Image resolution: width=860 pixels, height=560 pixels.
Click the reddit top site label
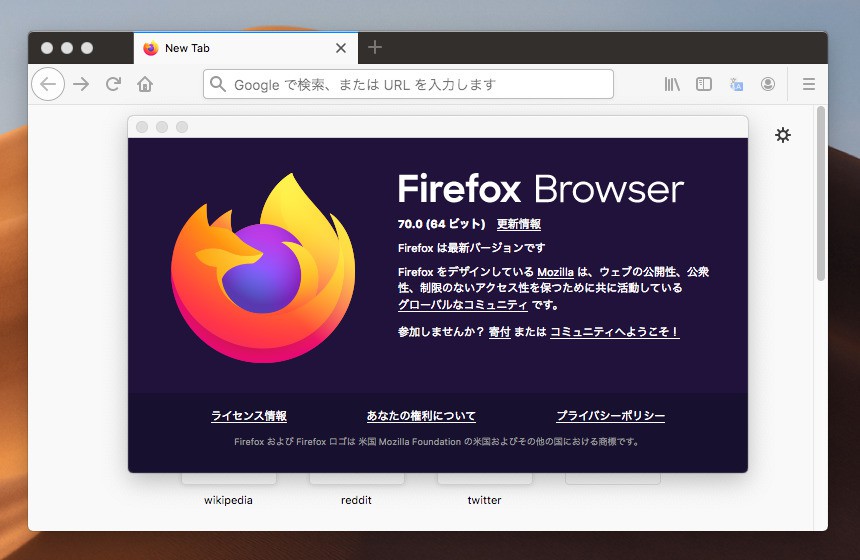pos(356,500)
